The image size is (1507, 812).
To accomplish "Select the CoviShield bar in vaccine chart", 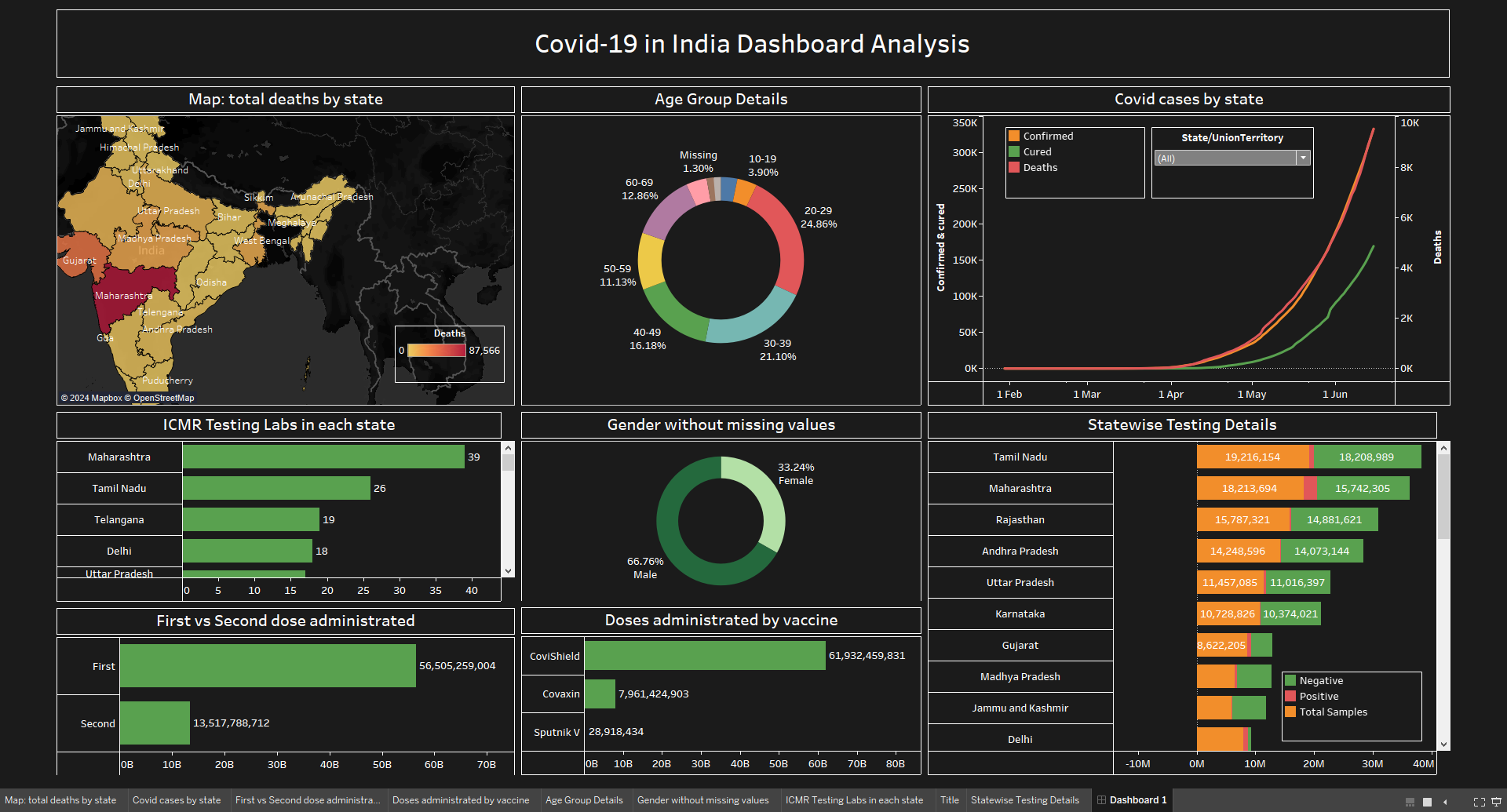I will click(704, 656).
